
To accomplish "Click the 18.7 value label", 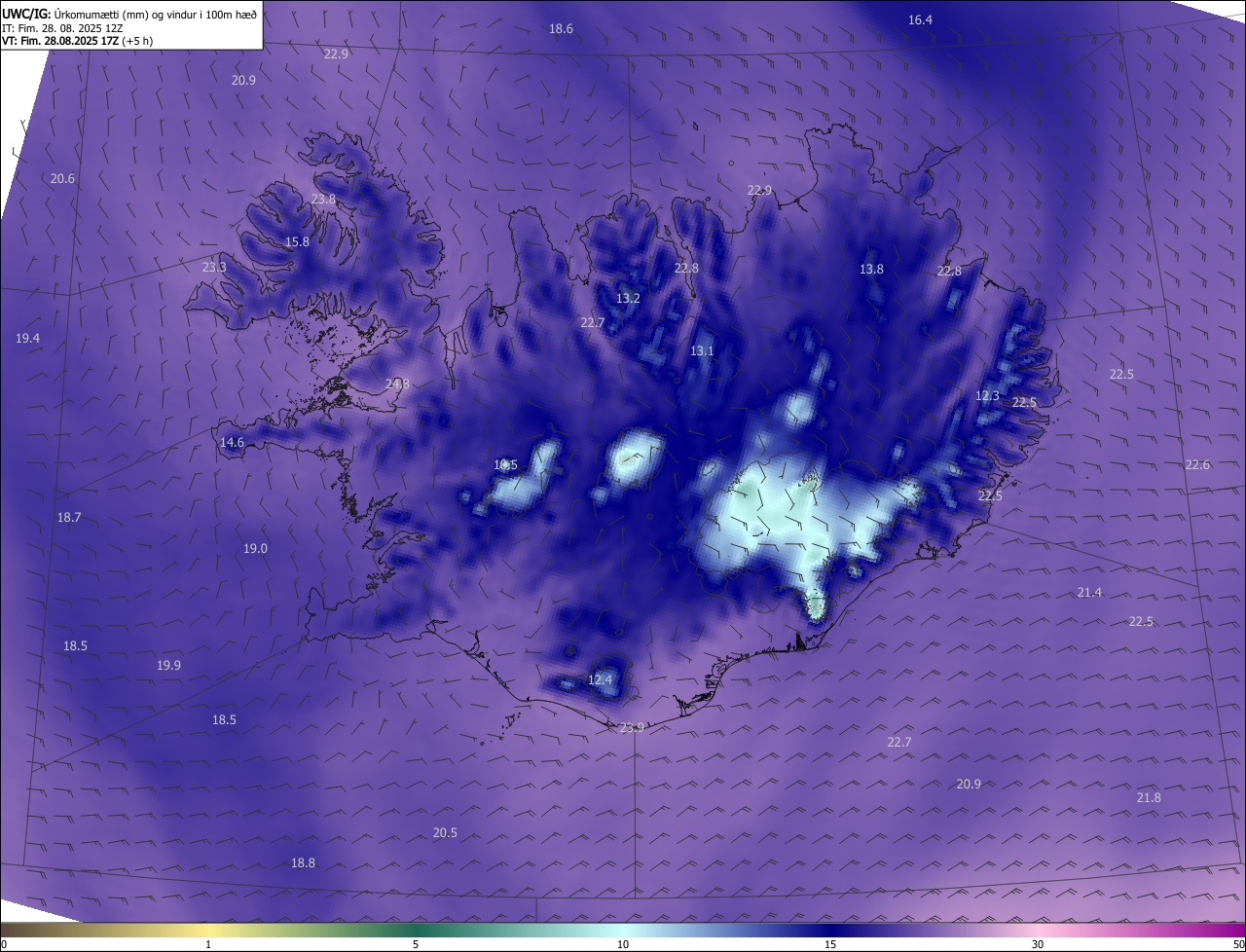I will (x=69, y=518).
